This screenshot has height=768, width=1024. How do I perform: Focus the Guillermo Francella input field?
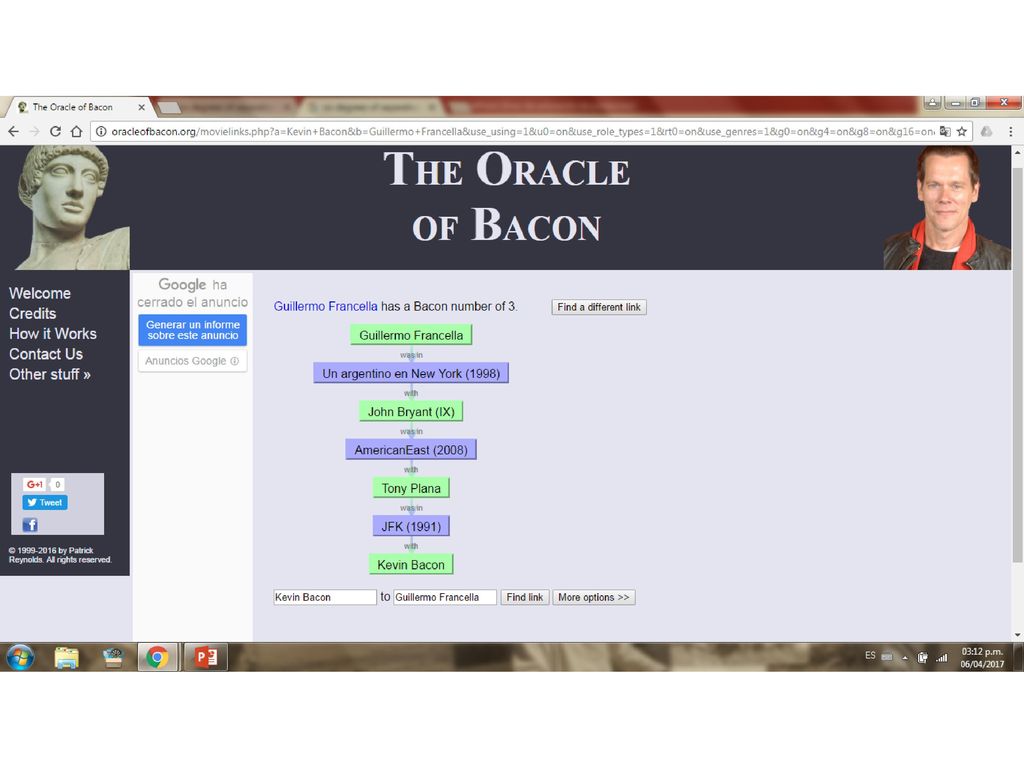(x=445, y=597)
